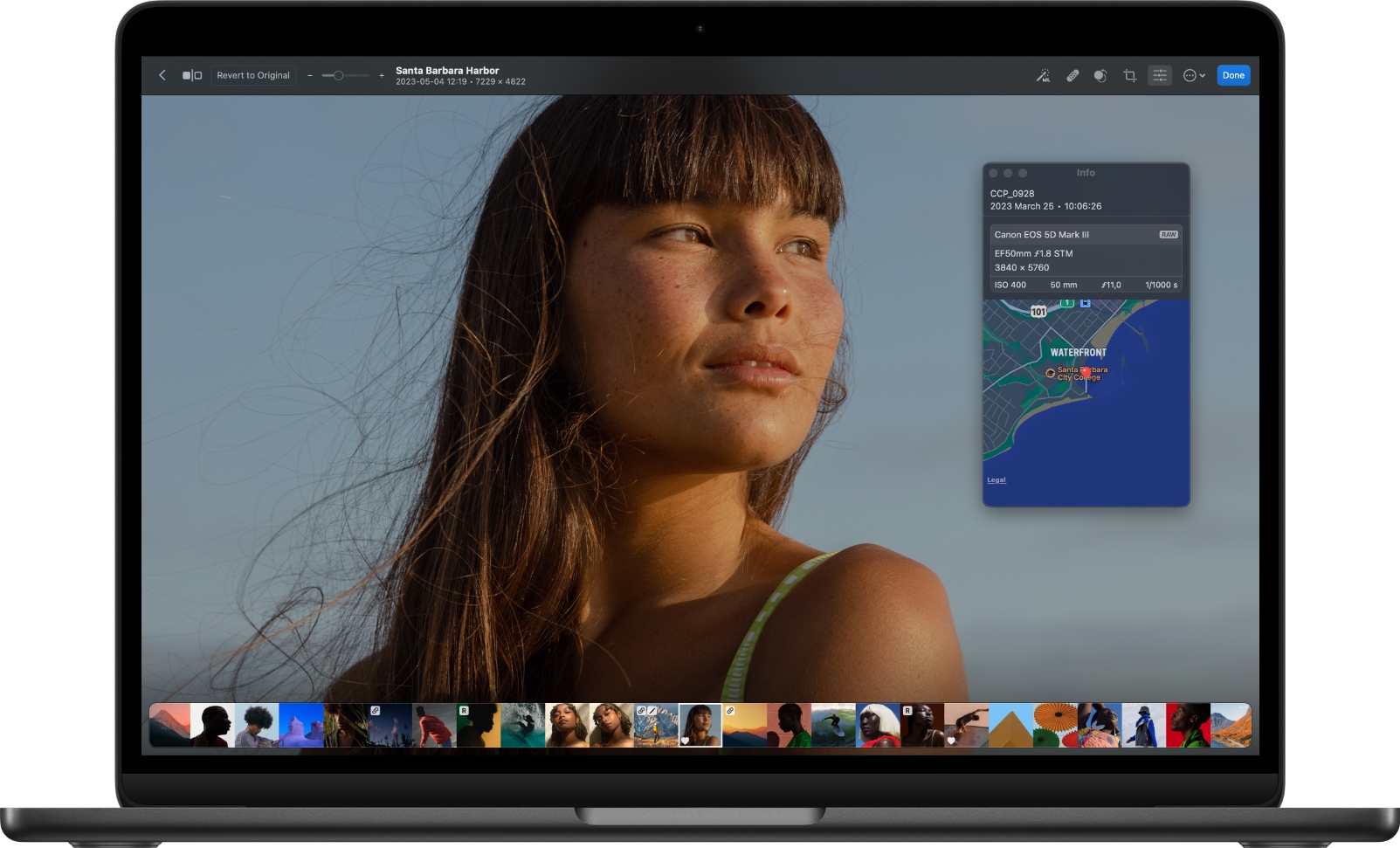Viewport: 1400px width, 848px height.
Task: Click the Santa Barbara Harbor title text
Action: click(447, 70)
